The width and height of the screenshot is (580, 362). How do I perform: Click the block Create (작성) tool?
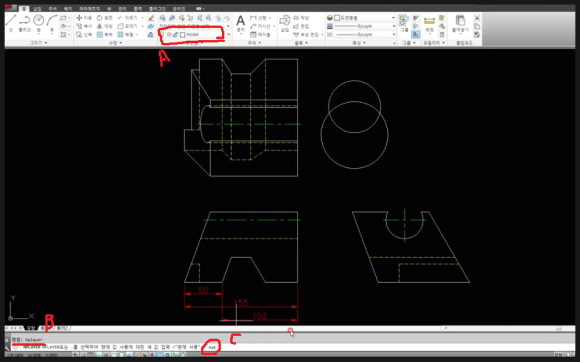[x=301, y=18]
